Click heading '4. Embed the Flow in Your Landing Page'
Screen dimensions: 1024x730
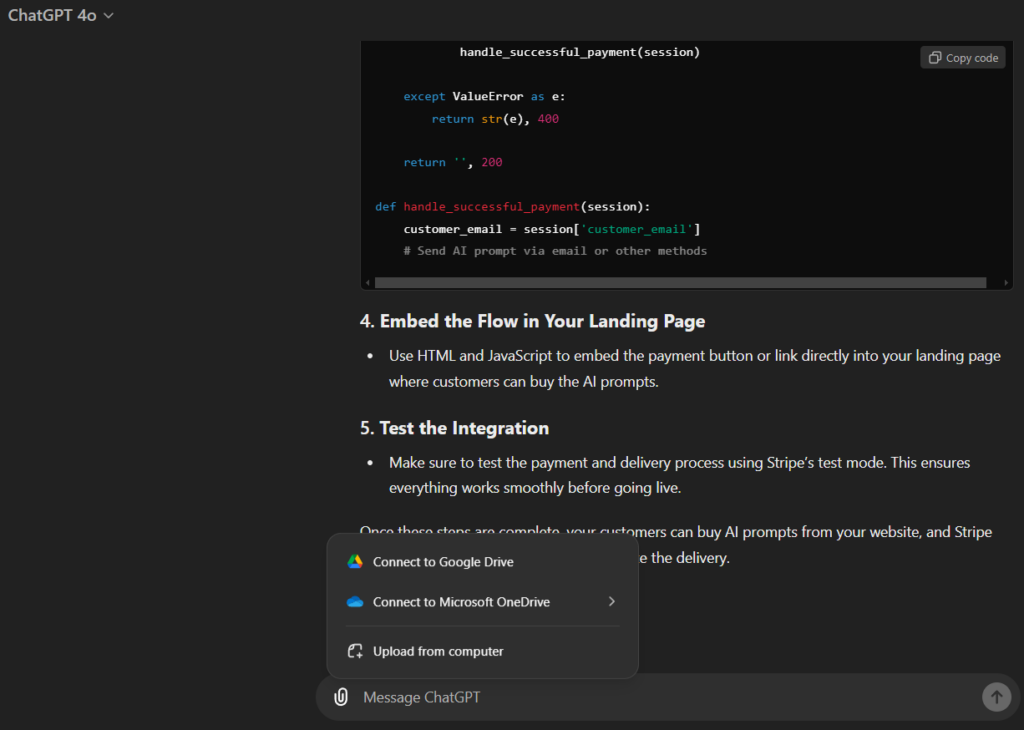point(532,321)
